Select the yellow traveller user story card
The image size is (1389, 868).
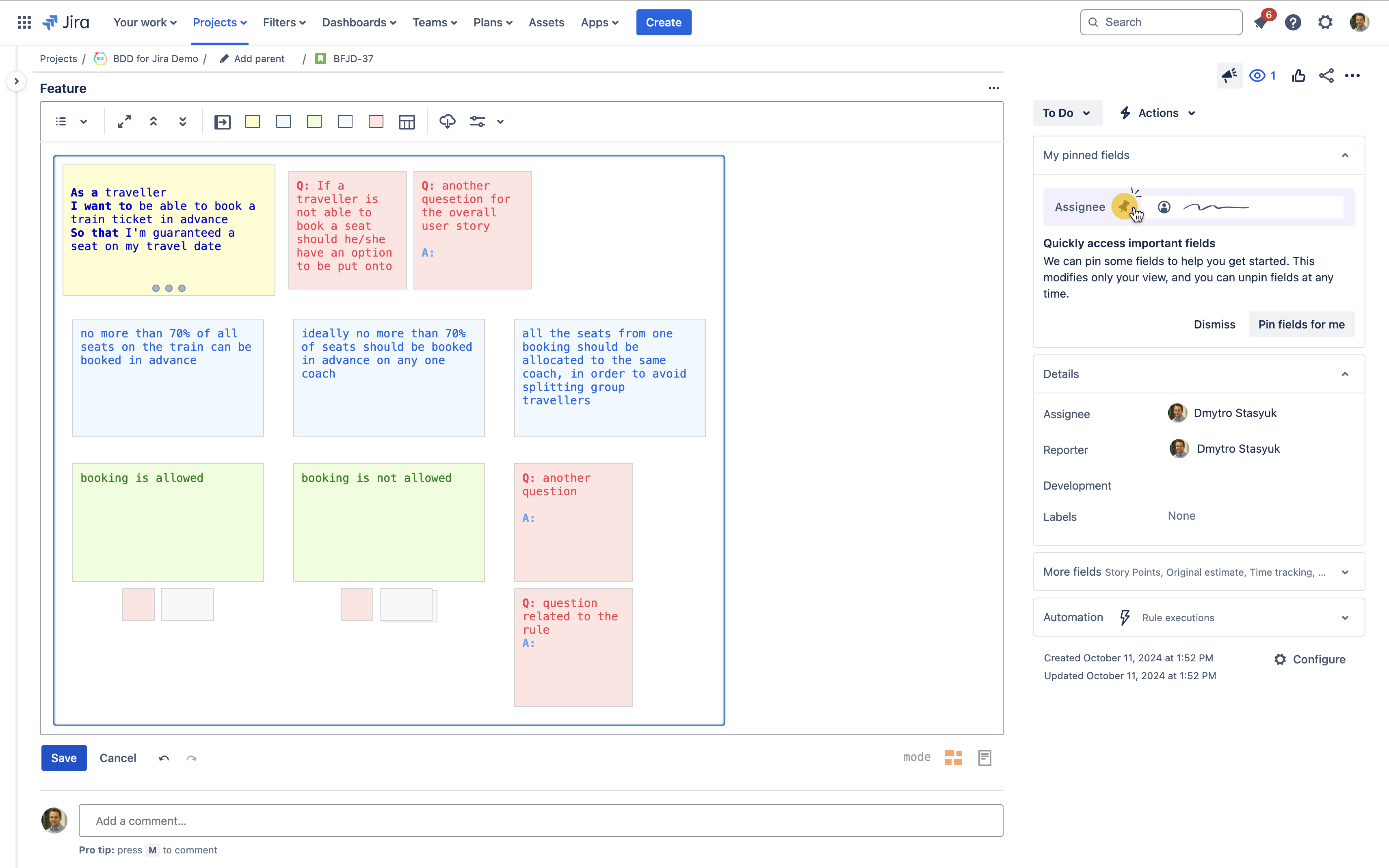point(169,230)
